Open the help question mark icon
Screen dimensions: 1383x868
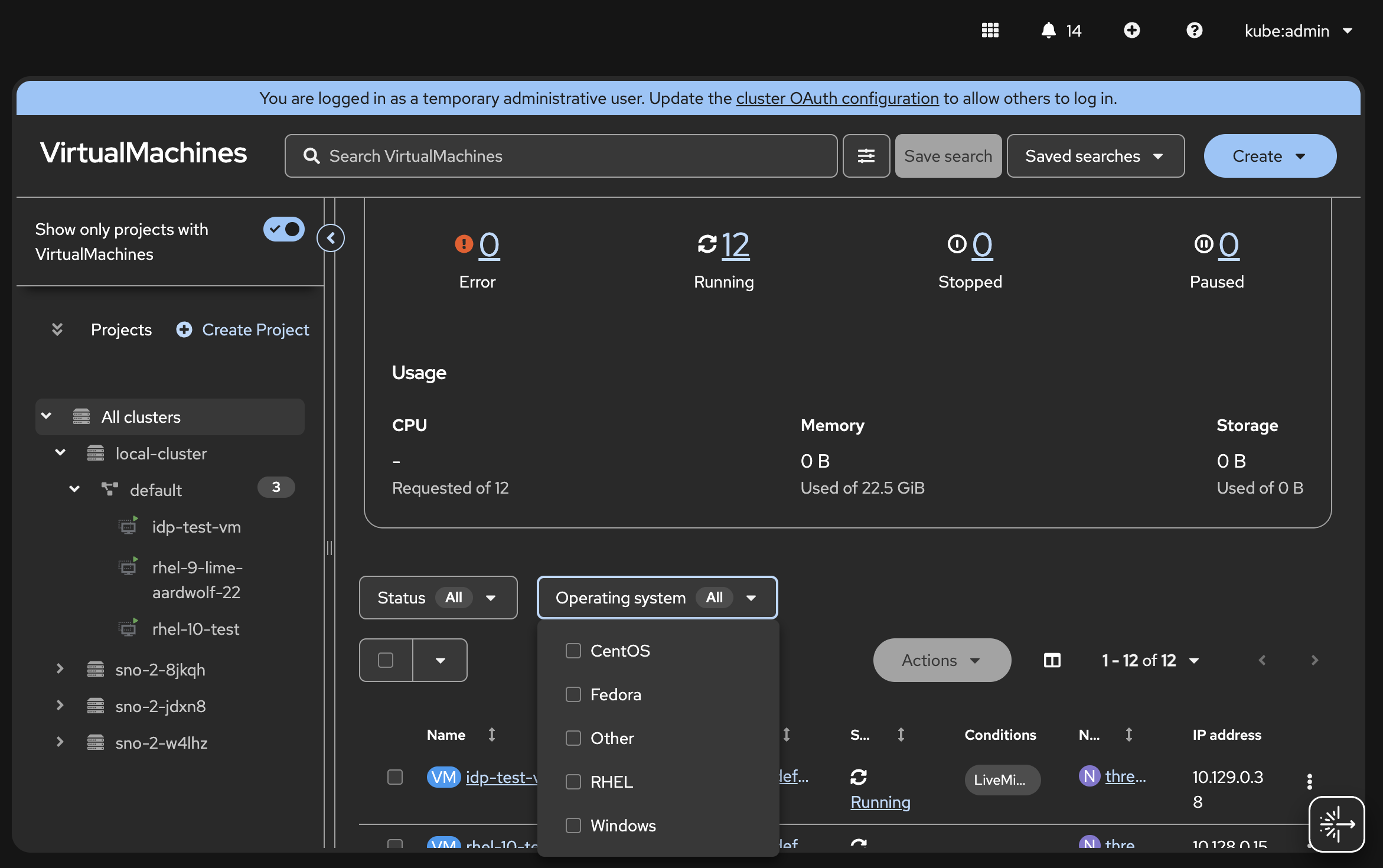[x=1194, y=30]
